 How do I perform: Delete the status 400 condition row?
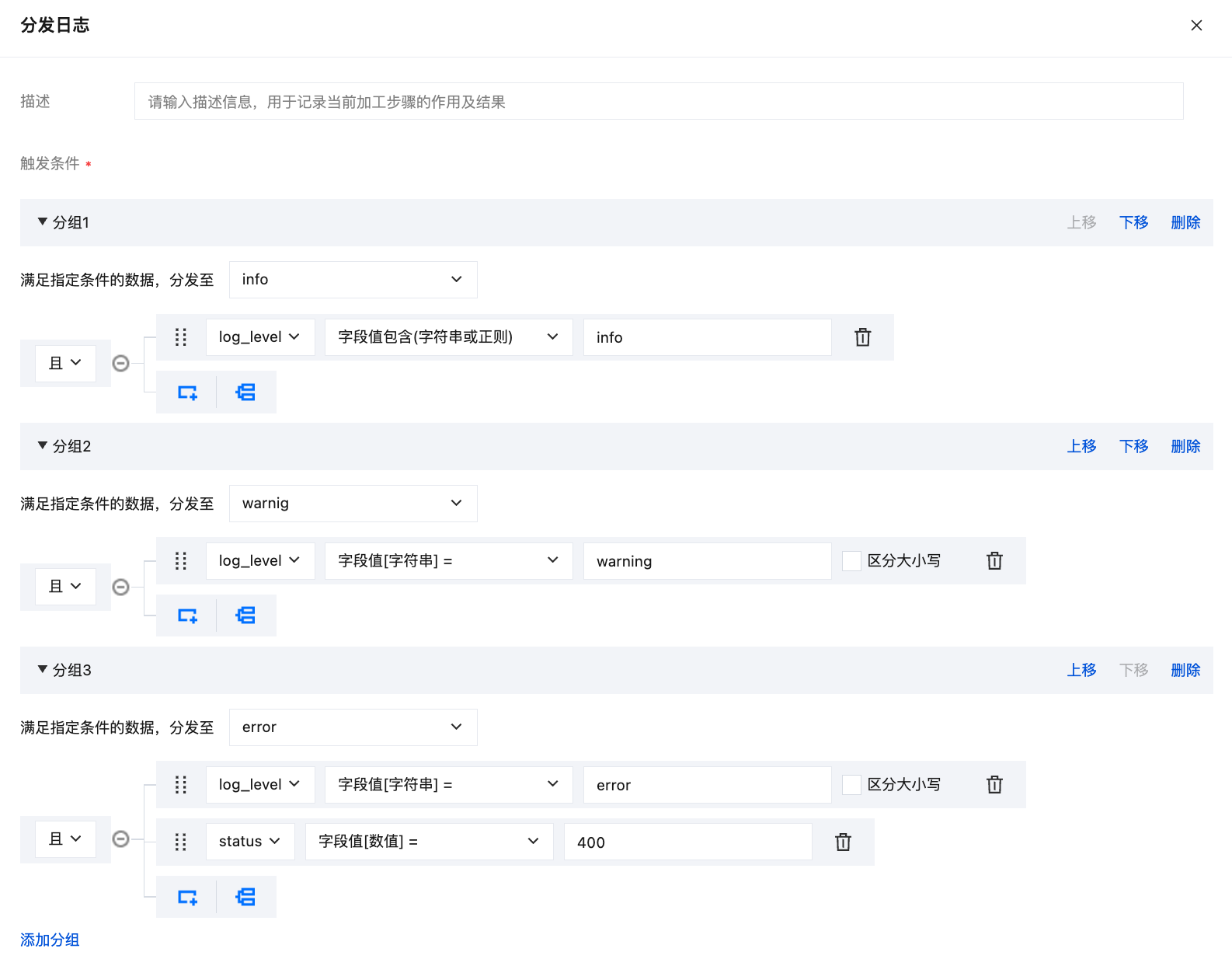pyautogui.click(x=843, y=842)
